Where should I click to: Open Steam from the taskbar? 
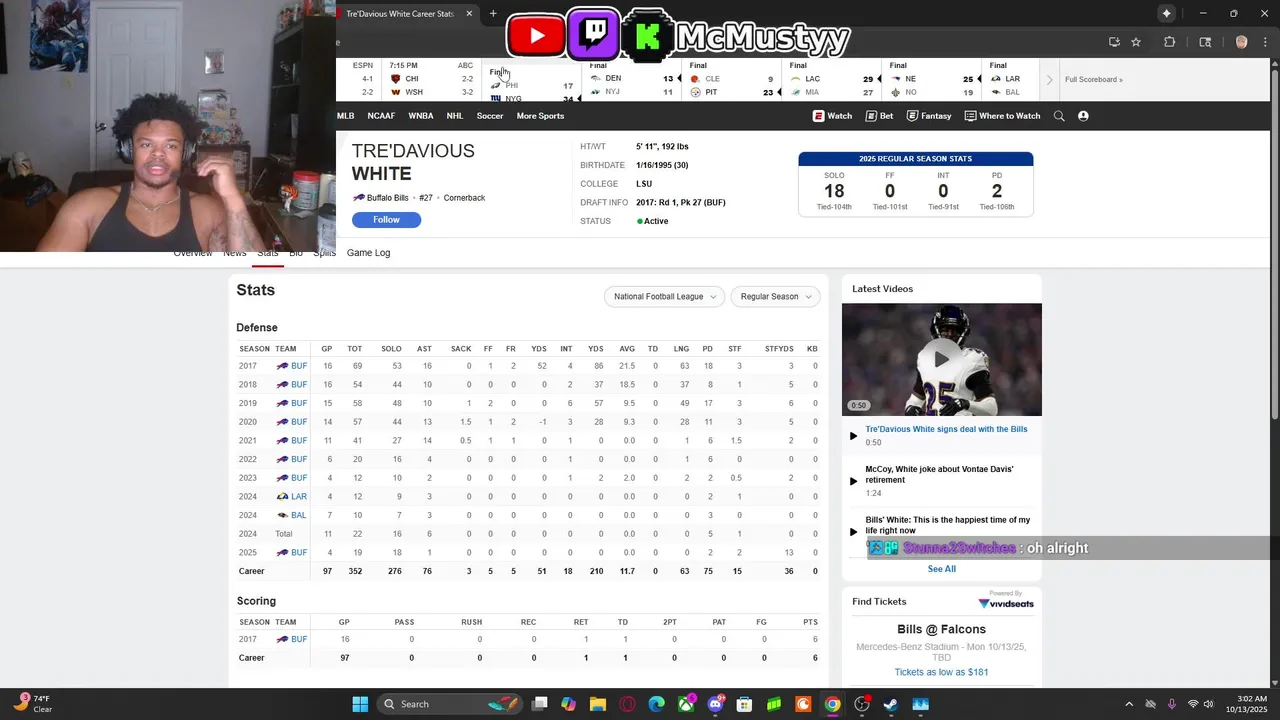(x=891, y=704)
